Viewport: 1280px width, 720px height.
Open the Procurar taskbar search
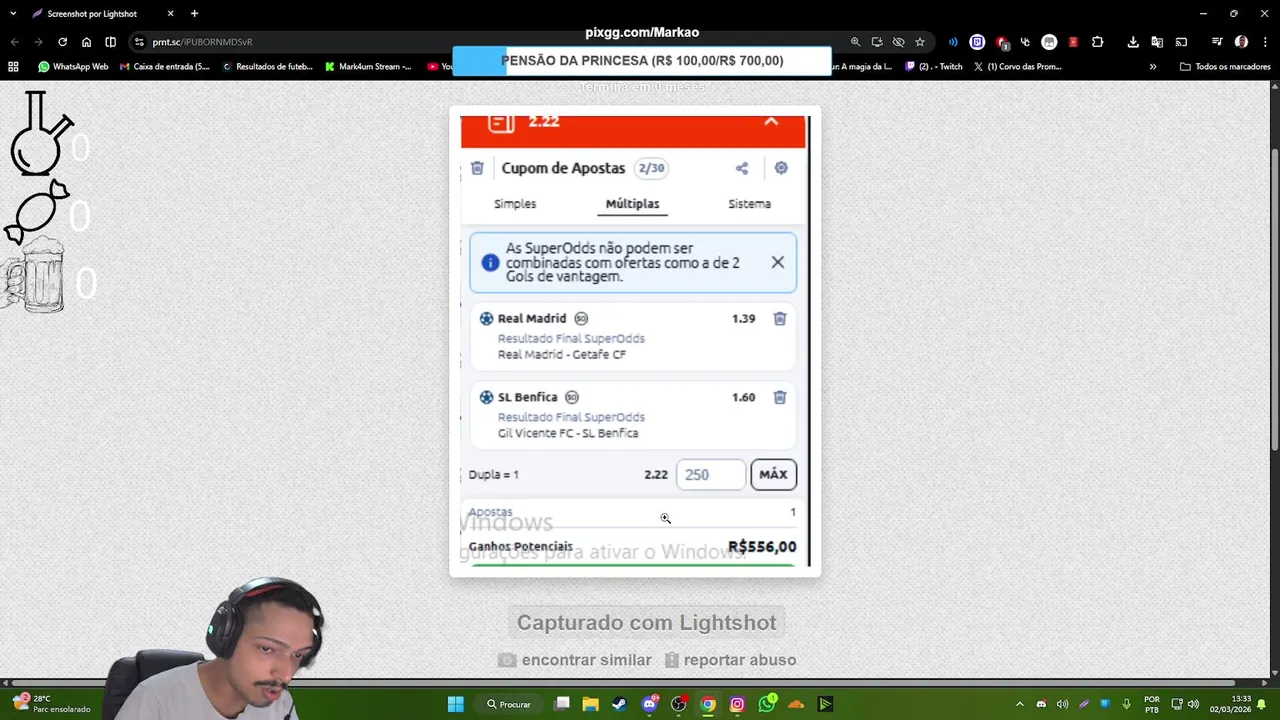tap(511, 704)
